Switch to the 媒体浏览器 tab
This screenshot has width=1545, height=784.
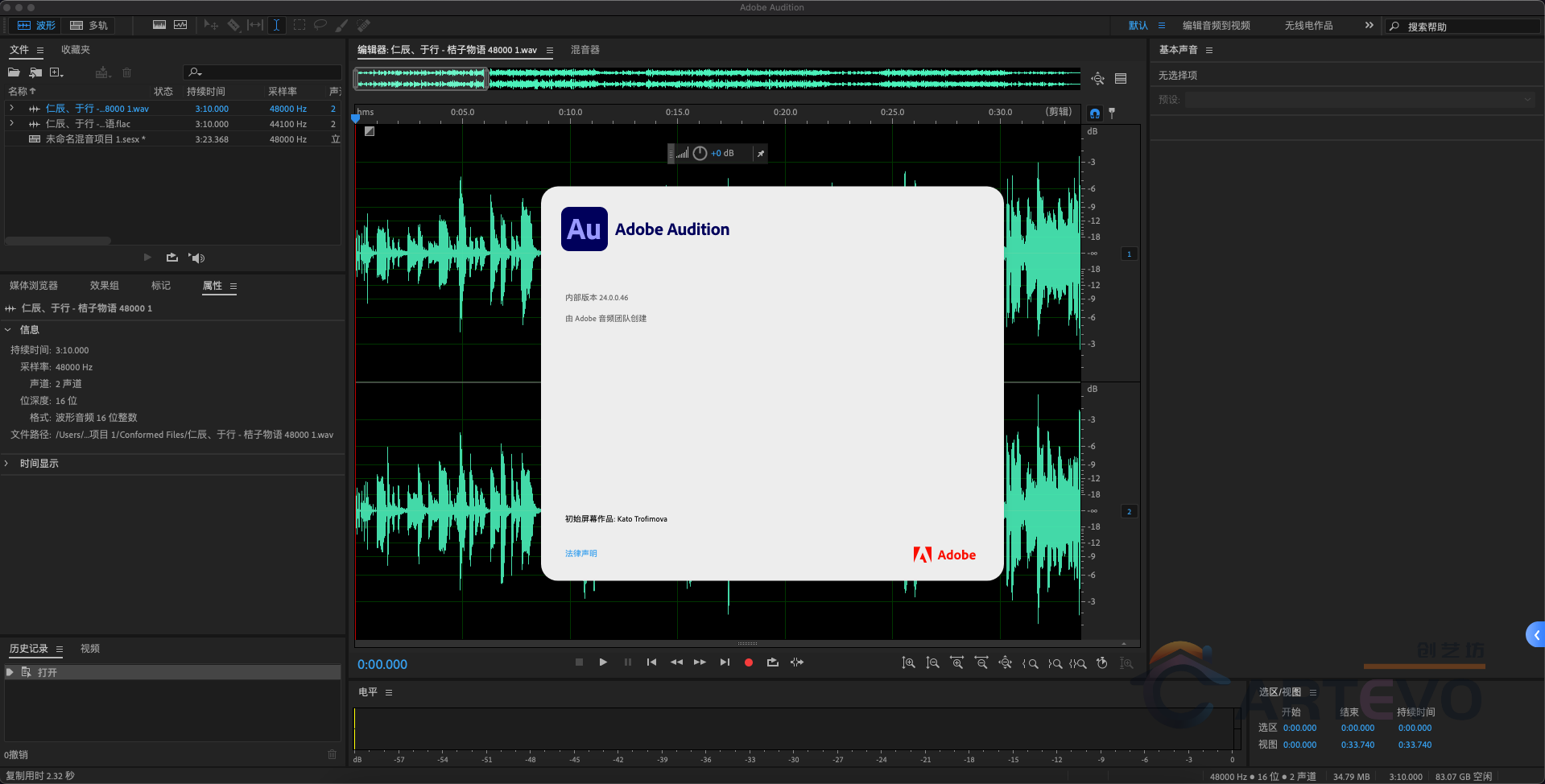[x=34, y=286]
